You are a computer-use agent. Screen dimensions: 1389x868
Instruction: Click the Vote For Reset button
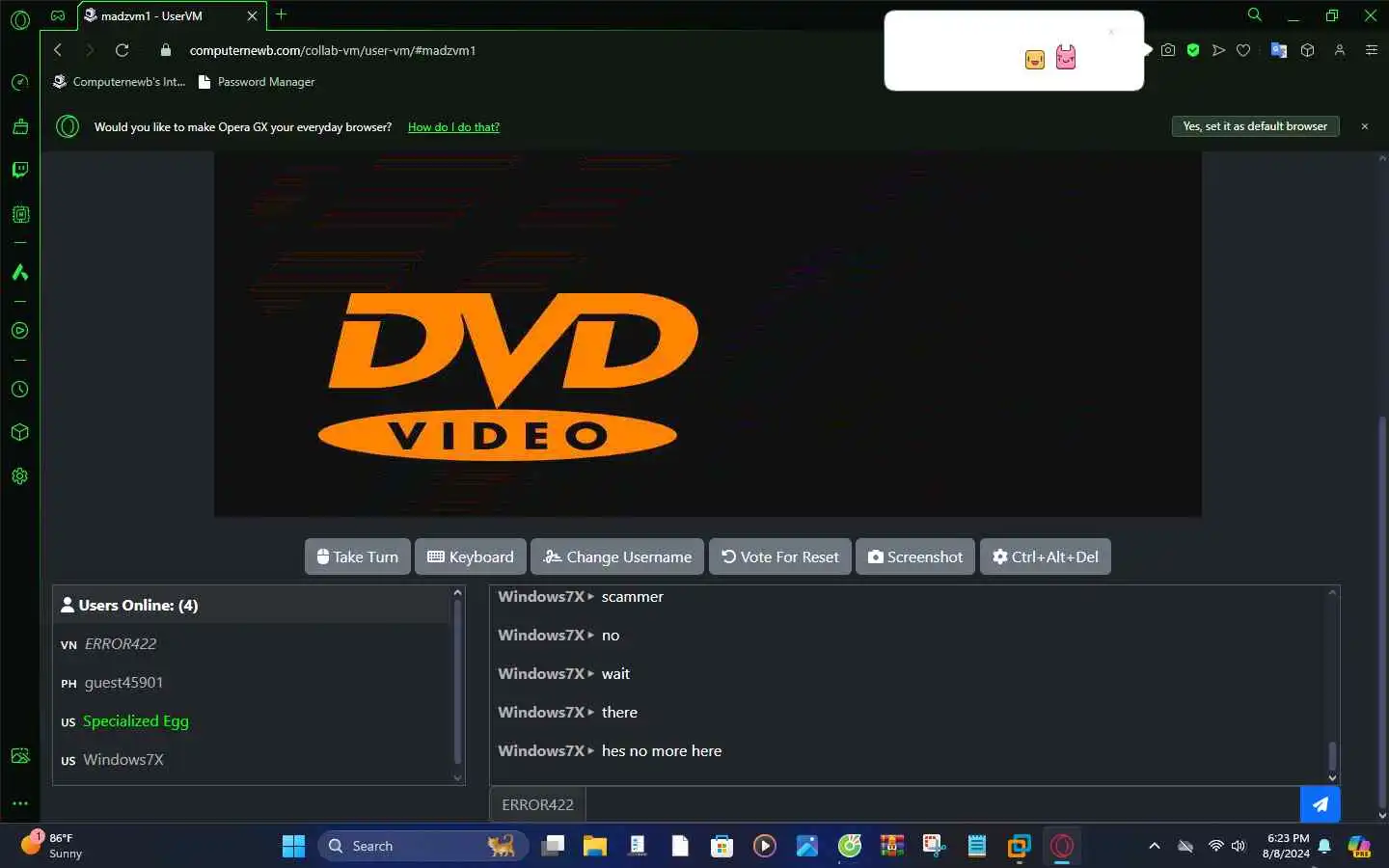(x=780, y=556)
